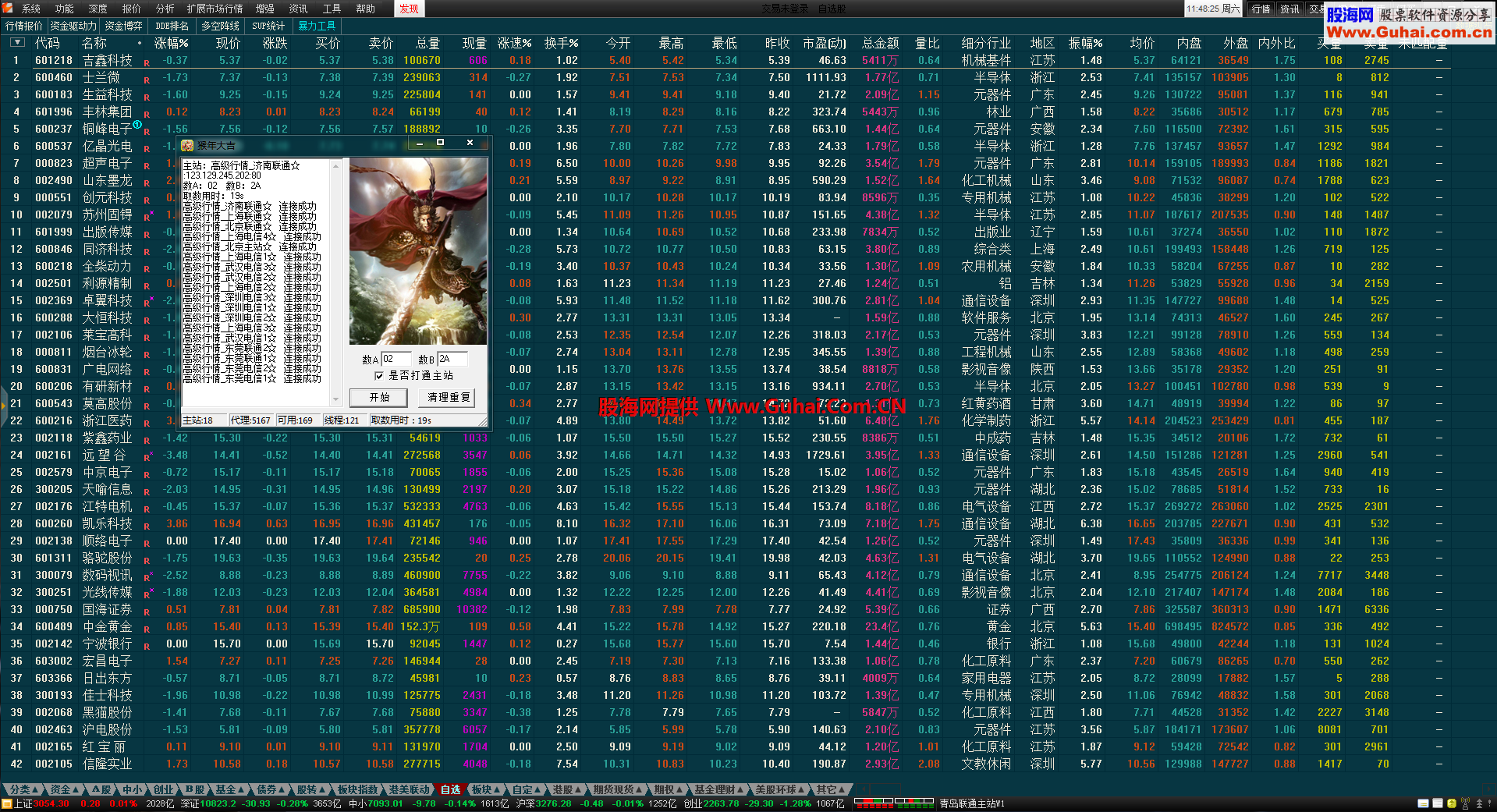Expand the A股 bottom tab menu
1497x812 pixels.
pyautogui.click(x=103, y=789)
